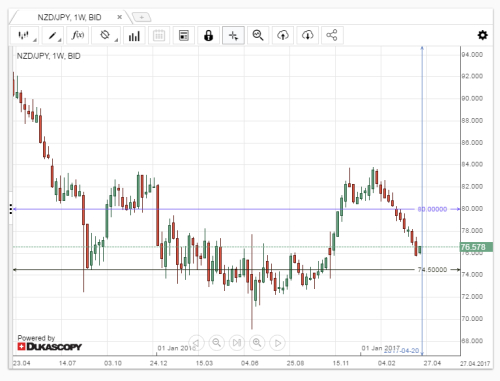The height and width of the screenshot is (381, 500).
Task: Click the cloud download icon
Action: [307, 35]
